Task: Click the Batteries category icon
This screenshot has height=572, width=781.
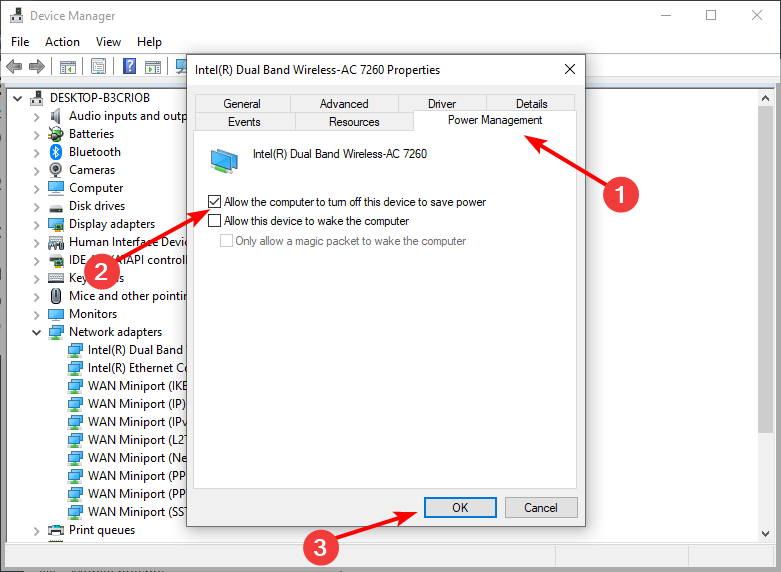Action: pos(56,134)
